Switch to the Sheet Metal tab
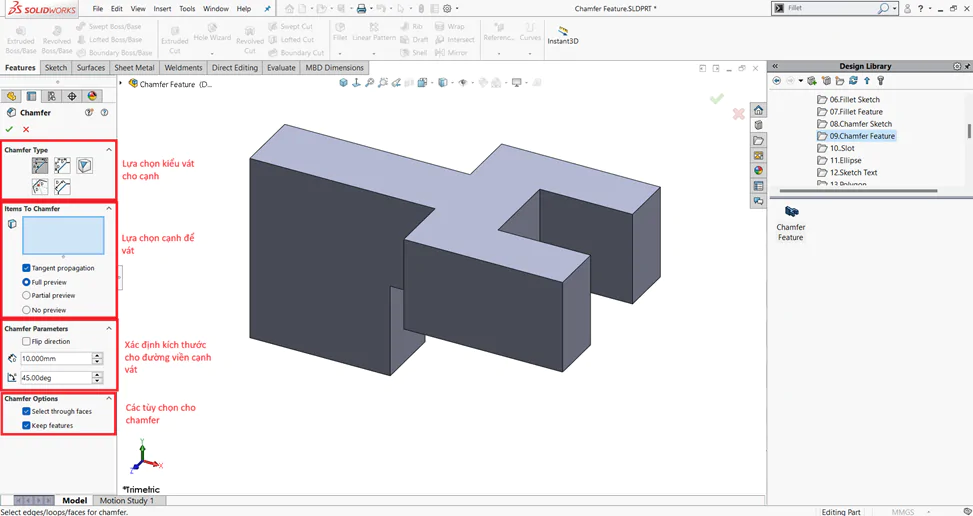This screenshot has height=516, width=973. [134, 68]
